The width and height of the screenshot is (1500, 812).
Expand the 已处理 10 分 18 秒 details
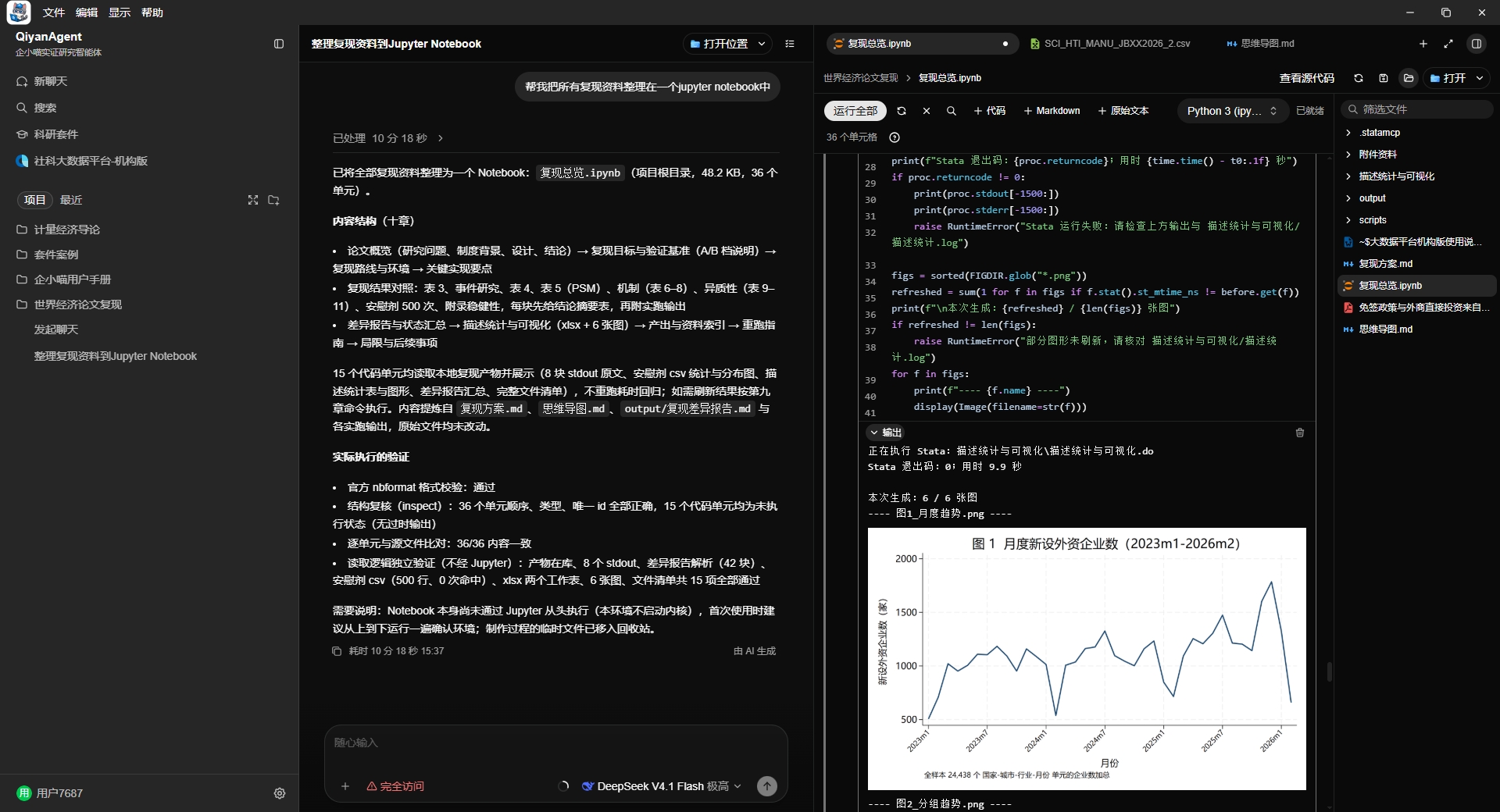coord(388,138)
